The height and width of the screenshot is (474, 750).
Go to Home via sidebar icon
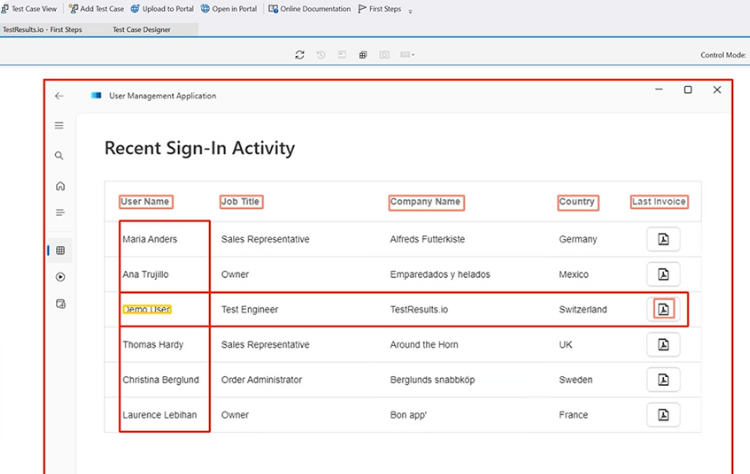[60, 186]
